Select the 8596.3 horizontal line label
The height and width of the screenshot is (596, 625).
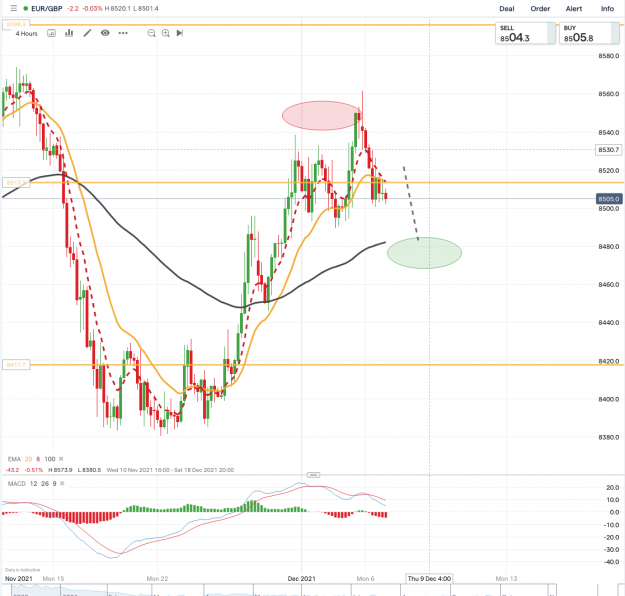click(x=16, y=24)
